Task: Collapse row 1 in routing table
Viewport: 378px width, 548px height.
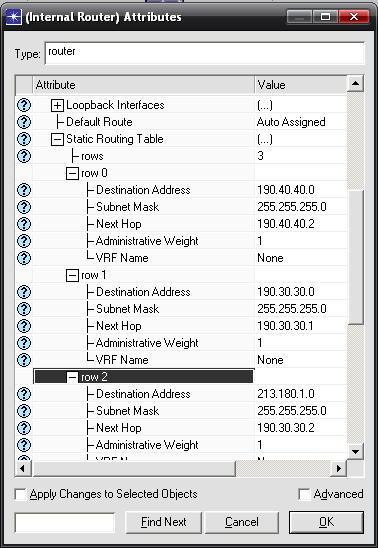Action: click(x=72, y=275)
